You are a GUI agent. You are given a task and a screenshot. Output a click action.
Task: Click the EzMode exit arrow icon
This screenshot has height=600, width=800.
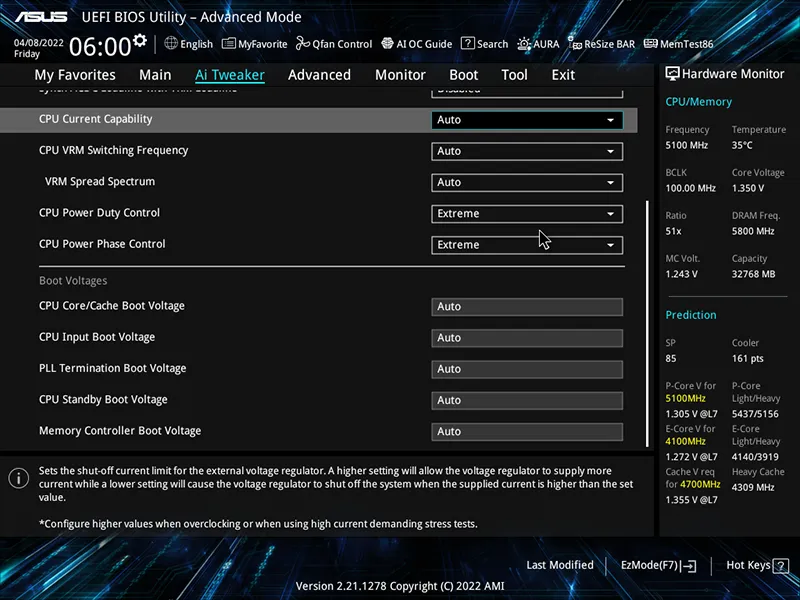pyautogui.click(x=688, y=565)
